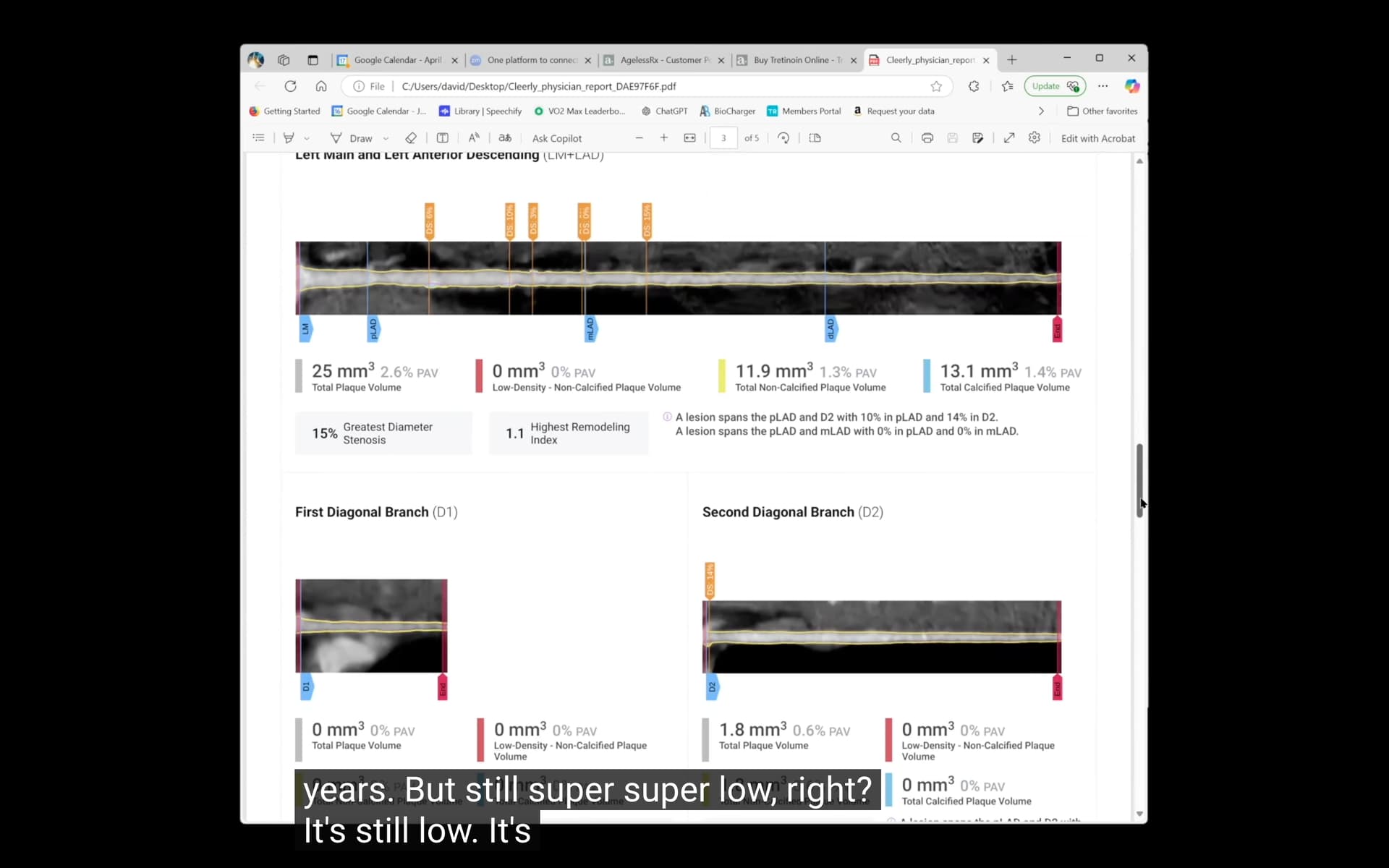
Task: Start Read aloud in PDF toolbar
Action: (x=474, y=137)
